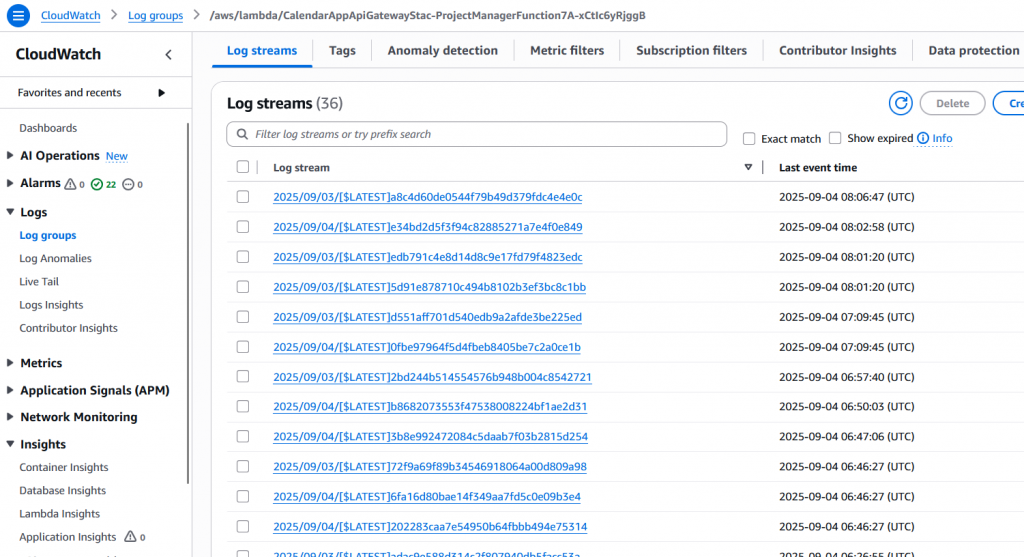Expand Application Signals (APM) section

pyautogui.click(x=10, y=390)
